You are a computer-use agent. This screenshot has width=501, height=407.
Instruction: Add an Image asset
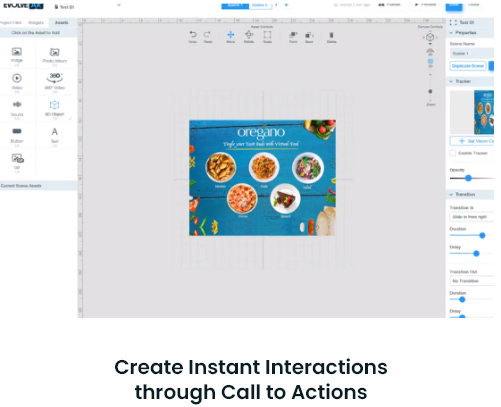tap(17, 55)
